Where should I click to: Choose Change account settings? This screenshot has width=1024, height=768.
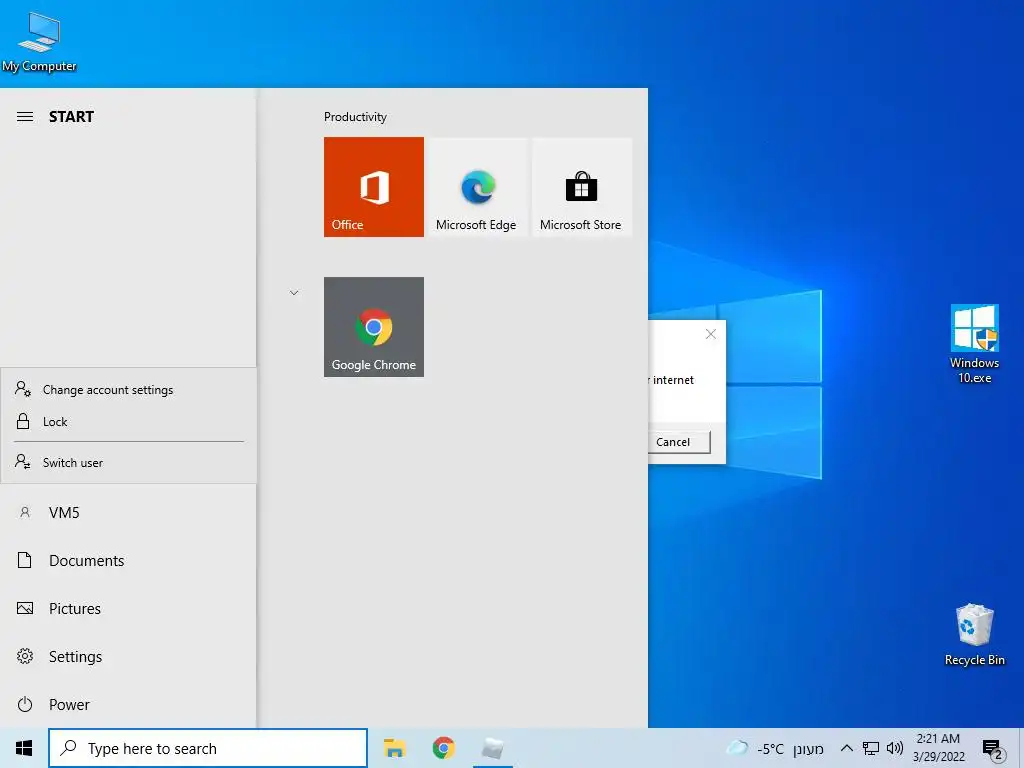point(128,390)
